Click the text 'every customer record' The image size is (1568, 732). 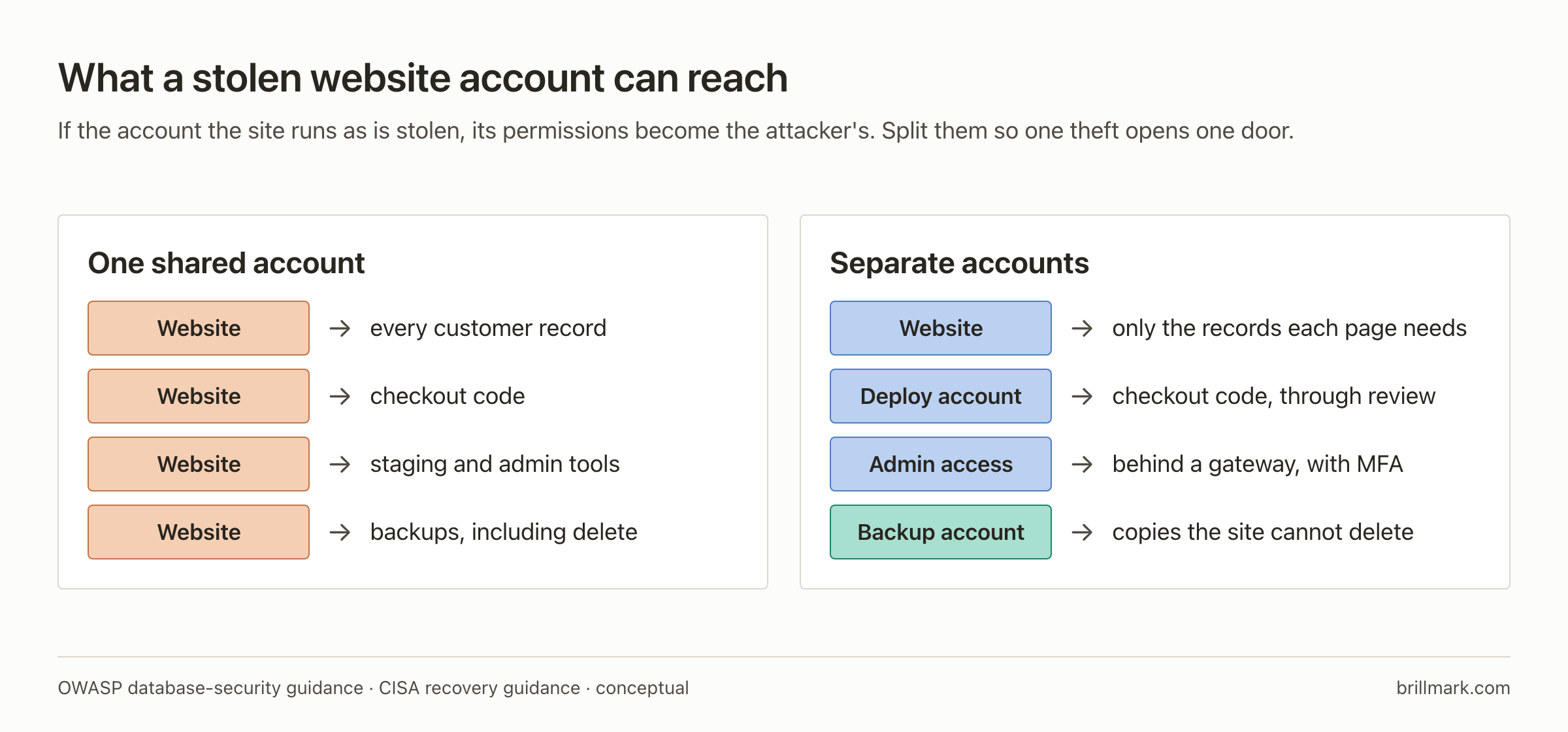click(x=488, y=328)
